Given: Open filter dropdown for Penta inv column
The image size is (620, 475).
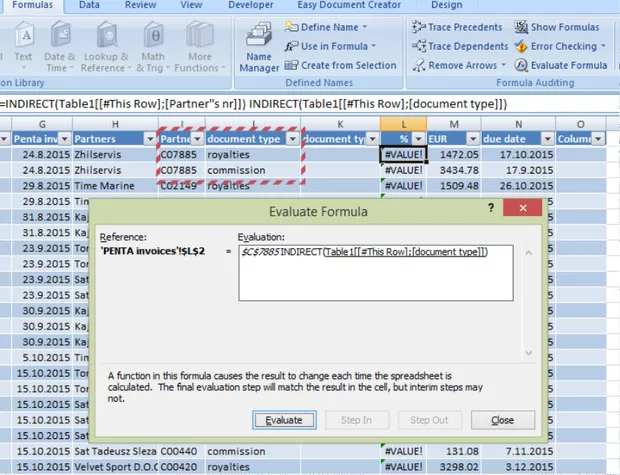Looking at the screenshot, I should 64,139.
